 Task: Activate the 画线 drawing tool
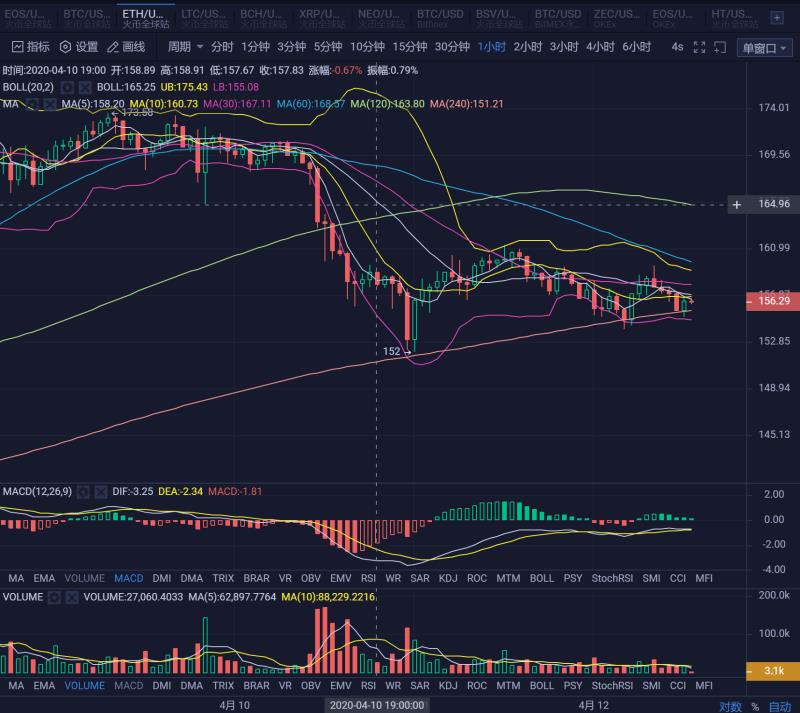click(x=126, y=46)
